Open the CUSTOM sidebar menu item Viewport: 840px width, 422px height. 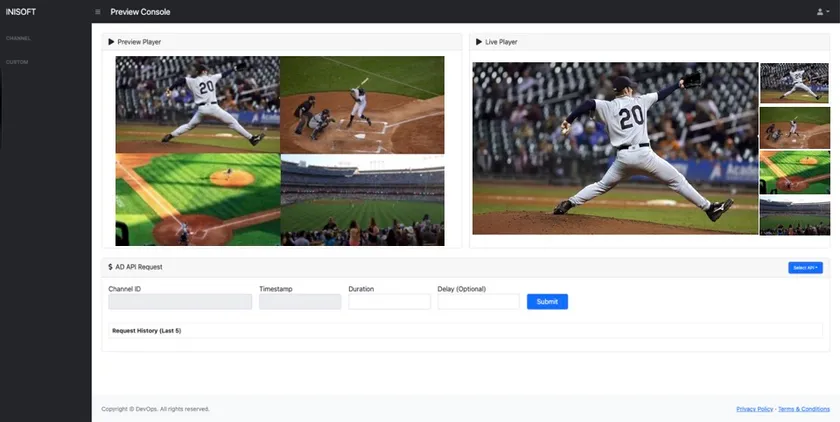(17, 62)
